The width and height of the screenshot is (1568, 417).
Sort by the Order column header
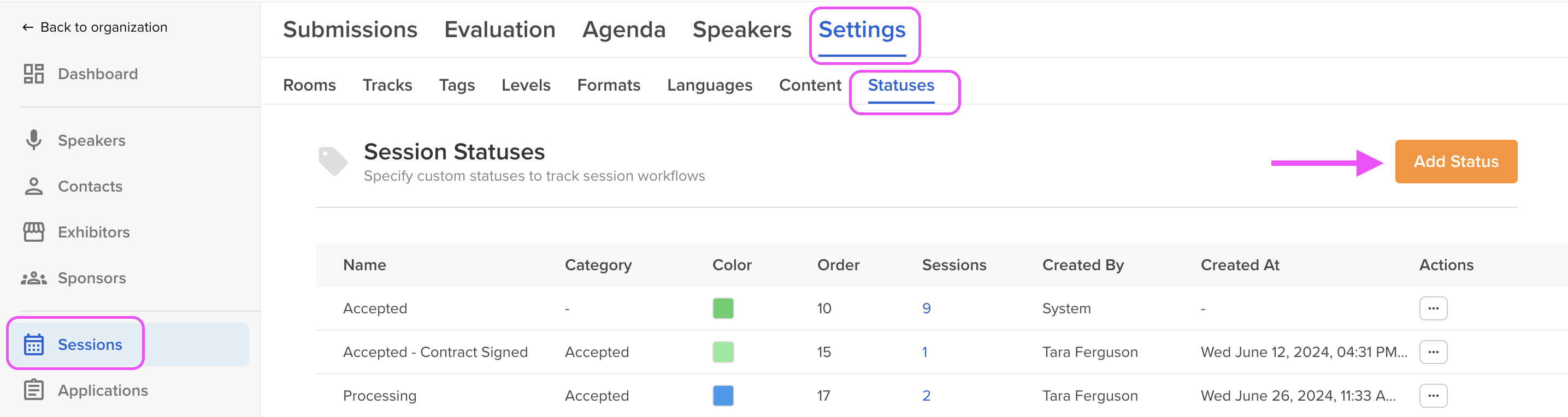pos(838,265)
